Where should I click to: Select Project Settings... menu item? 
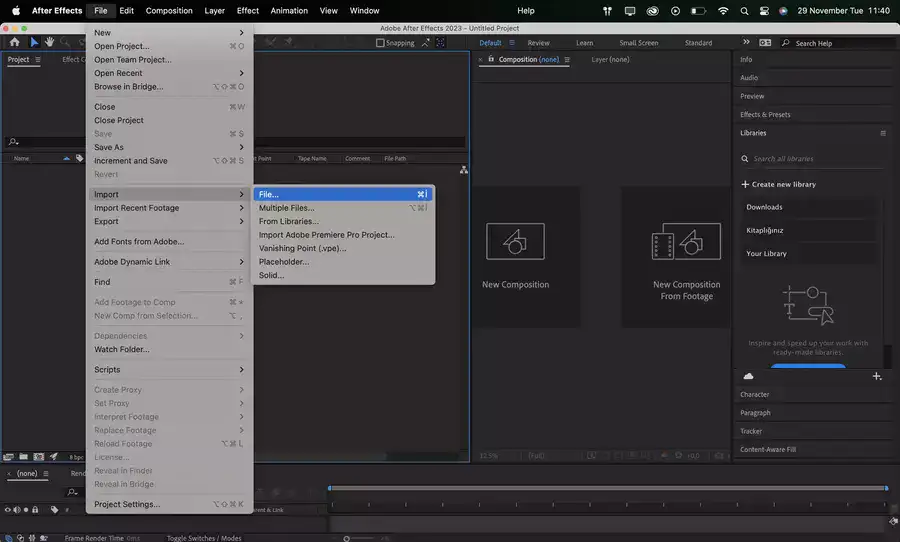pyautogui.click(x=169, y=504)
